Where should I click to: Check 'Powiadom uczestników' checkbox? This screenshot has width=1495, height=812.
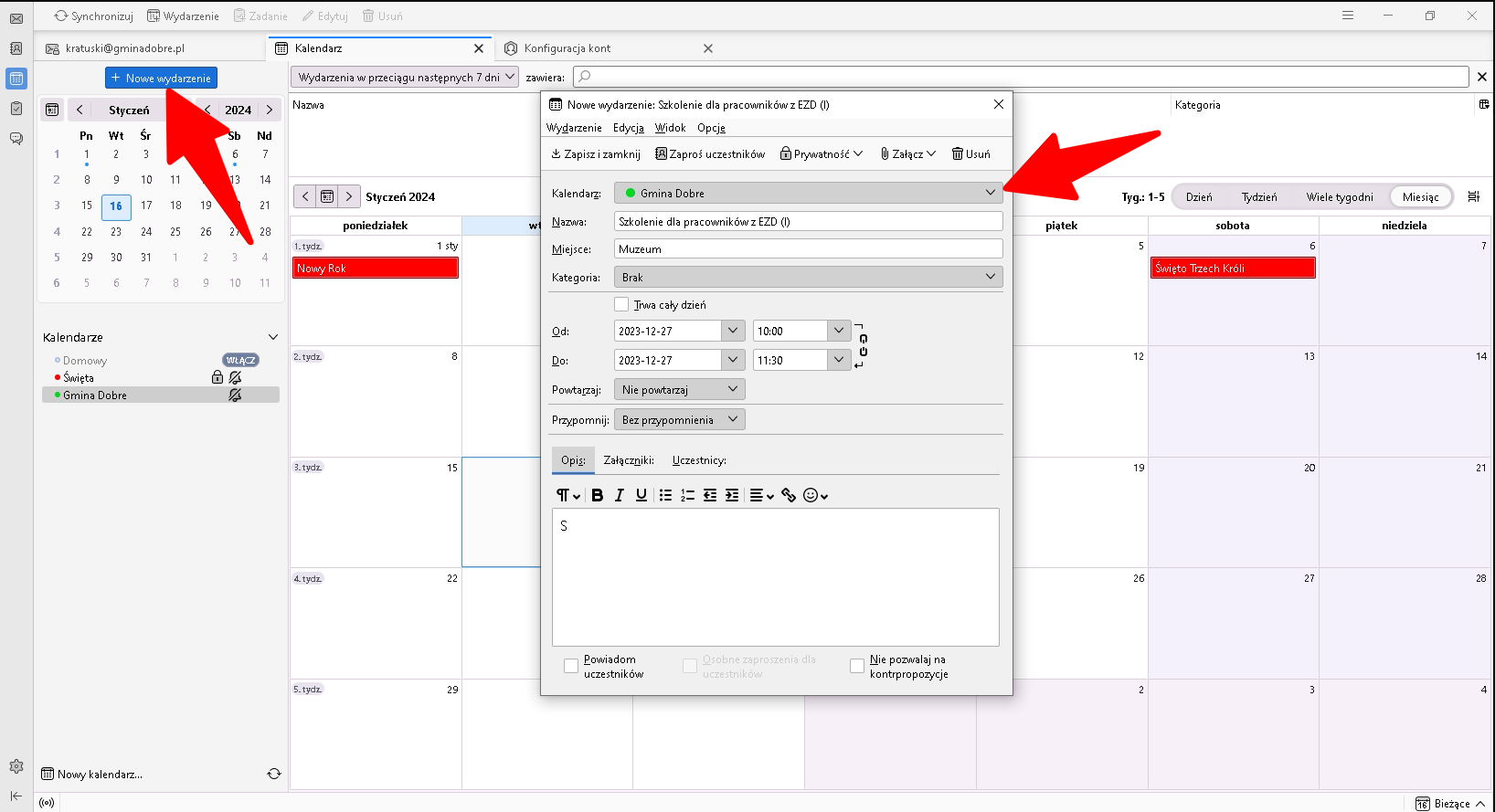coord(571,667)
